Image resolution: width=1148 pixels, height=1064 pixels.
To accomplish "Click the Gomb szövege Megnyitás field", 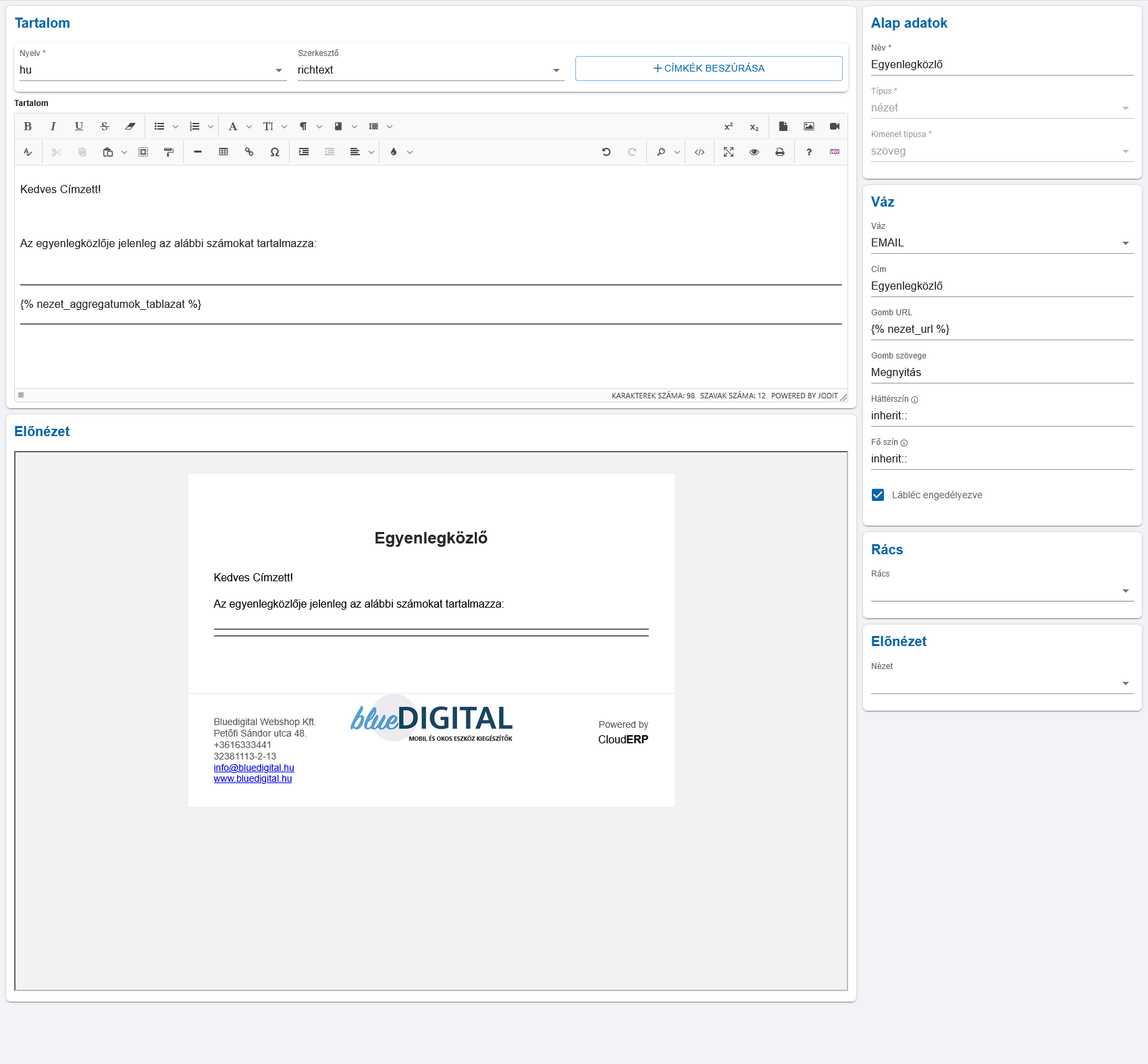I will pyautogui.click(x=1002, y=373).
